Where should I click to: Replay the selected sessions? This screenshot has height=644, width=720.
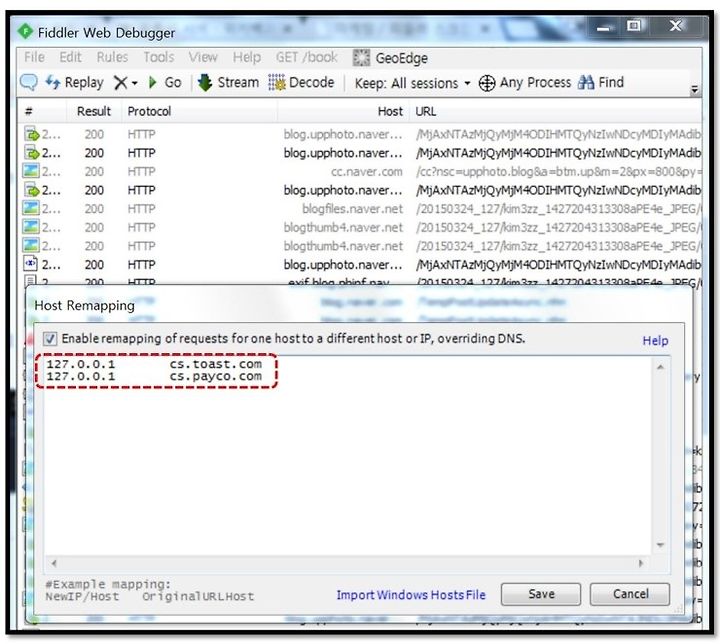click(74, 83)
